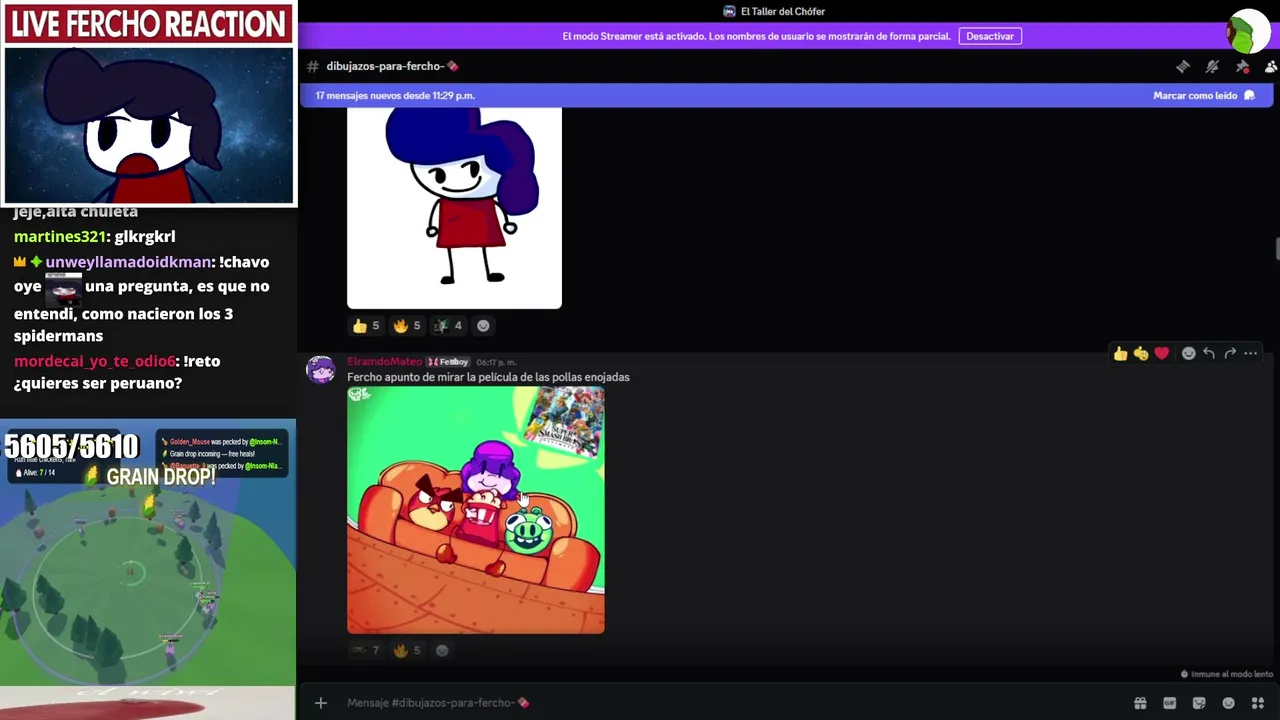
Task: Open add reaction picker in hover toolbar
Action: [x=1188, y=353]
